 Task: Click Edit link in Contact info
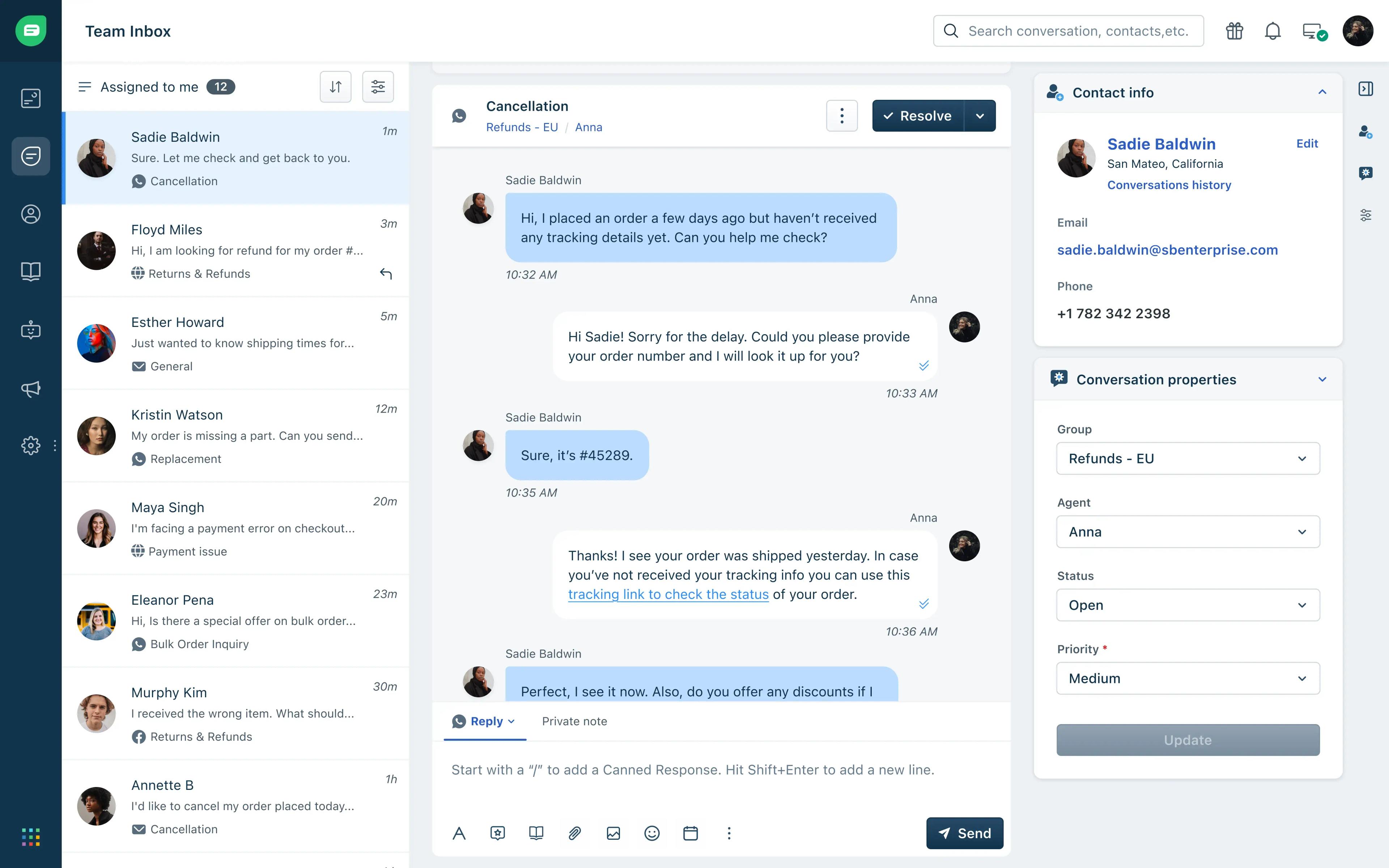click(1307, 144)
